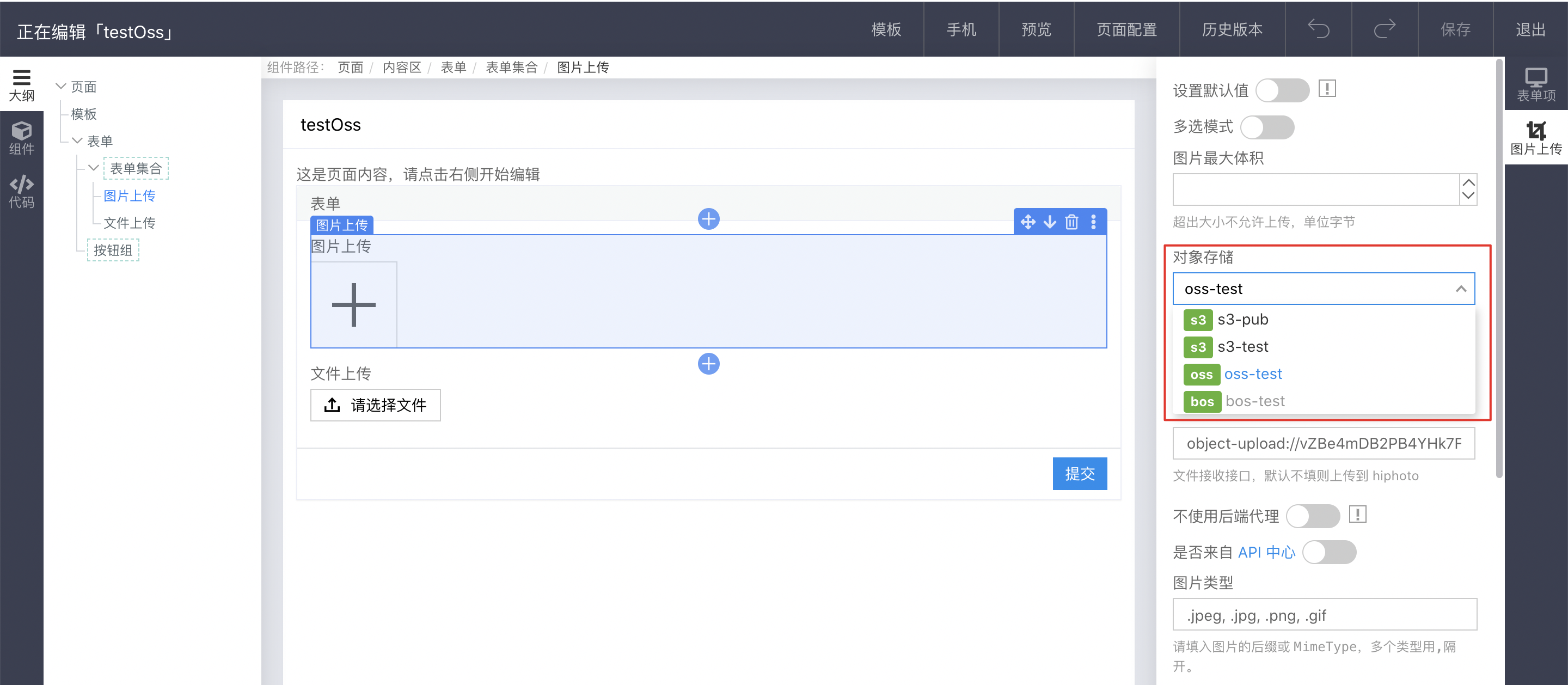The image size is (1568, 685).
Task: Click the undo arrow icon
Action: [x=1319, y=29]
